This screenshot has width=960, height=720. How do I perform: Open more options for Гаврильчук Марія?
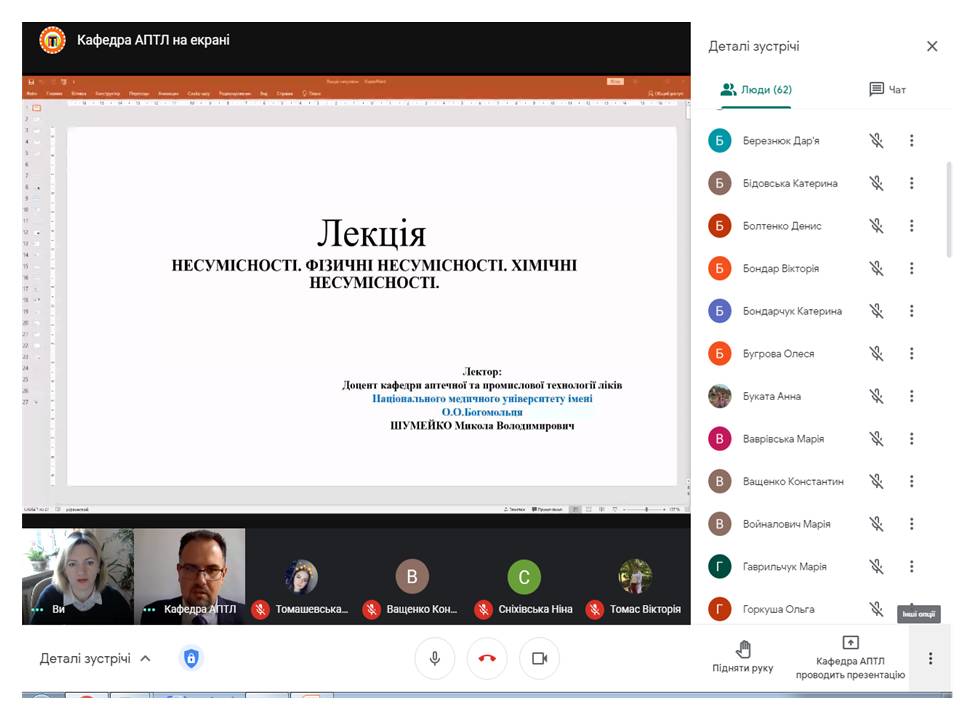coord(912,566)
